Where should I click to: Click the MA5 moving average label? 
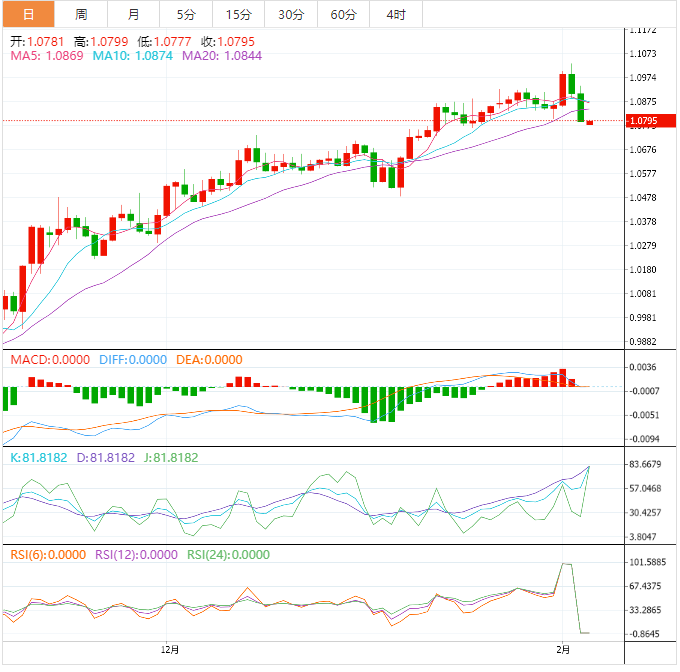[47, 56]
